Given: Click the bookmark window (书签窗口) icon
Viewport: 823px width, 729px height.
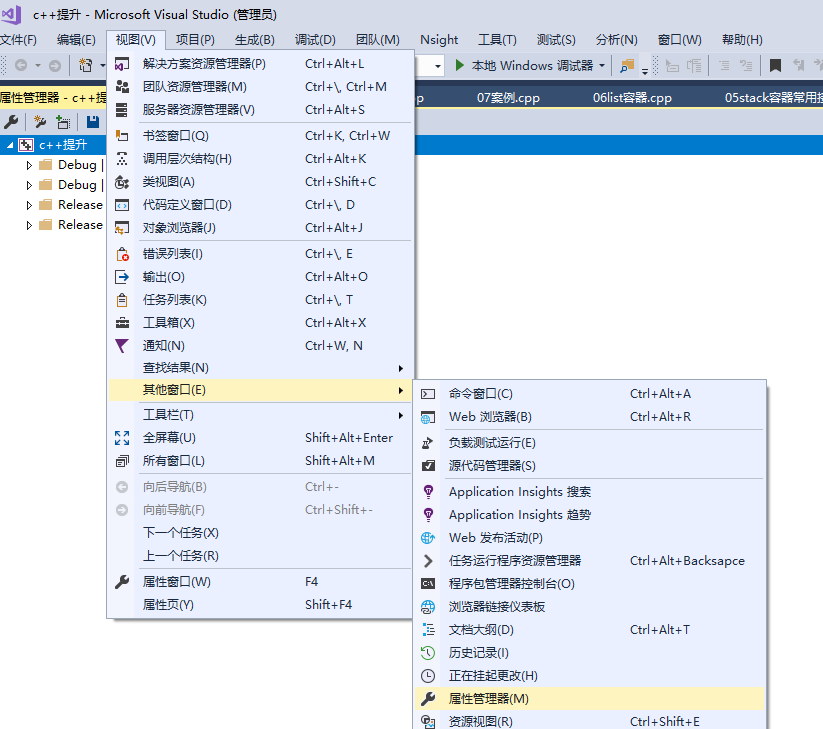Looking at the screenshot, I should tap(122, 136).
